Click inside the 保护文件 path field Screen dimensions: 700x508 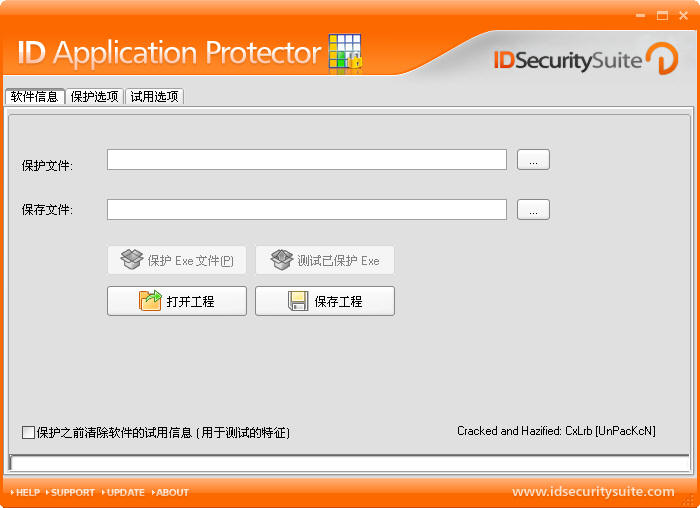[x=306, y=160]
